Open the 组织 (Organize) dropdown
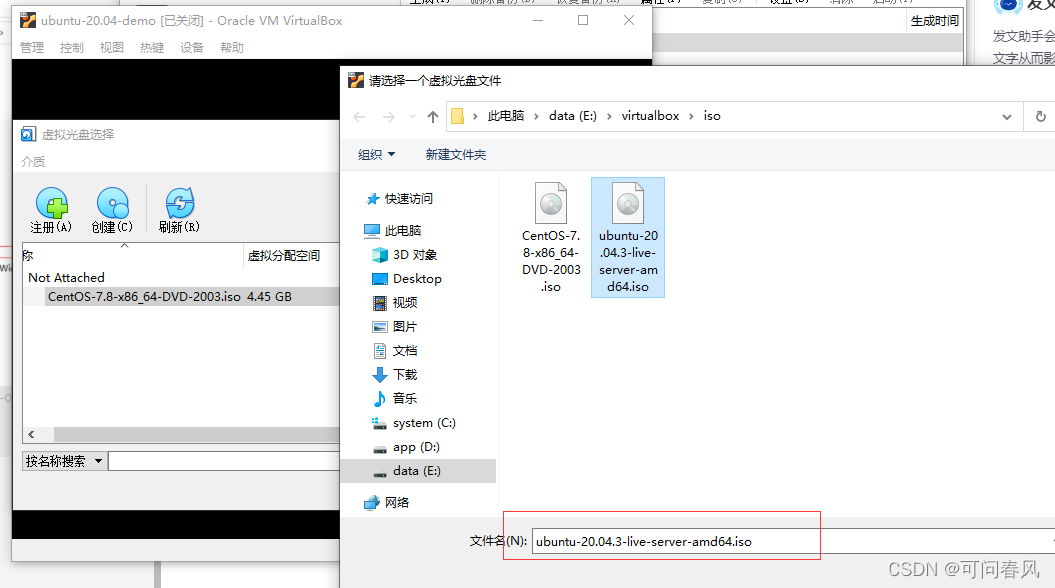This screenshot has height=588, width=1055. coord(376,155)
